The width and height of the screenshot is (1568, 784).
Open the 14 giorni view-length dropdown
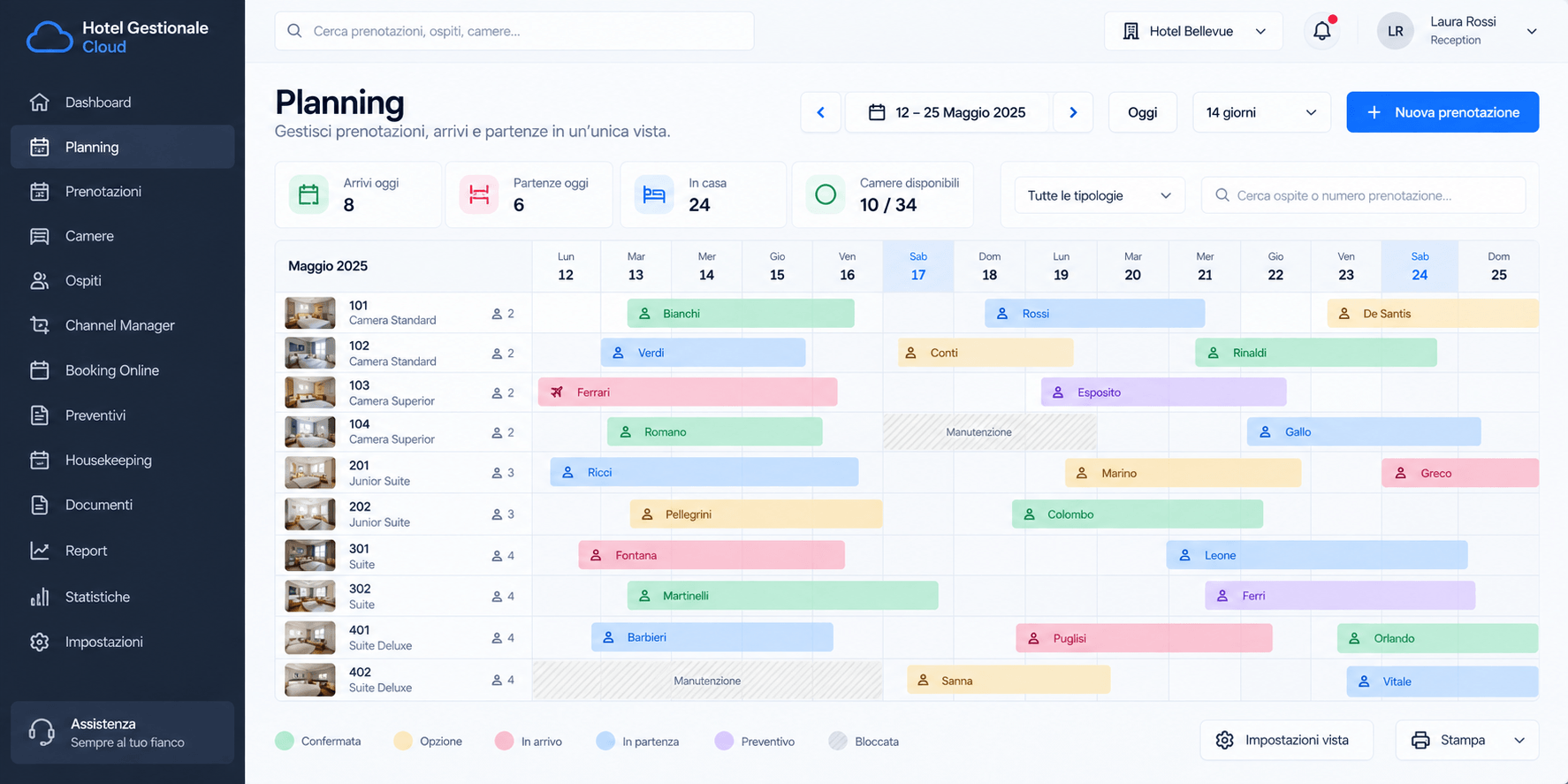pyautogui.click(x=1261, y=112)
